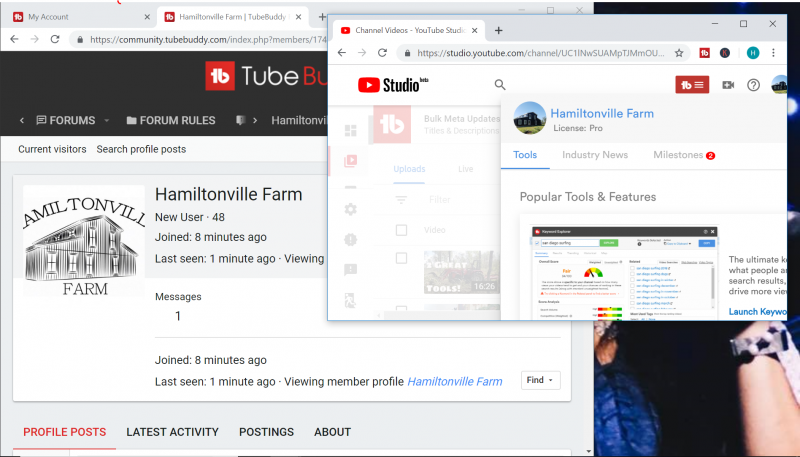The image size is (800, 457).
Task: Select the LATEST ACTIVITY tab
Action: pyautogui.click(x=172, y=432)
